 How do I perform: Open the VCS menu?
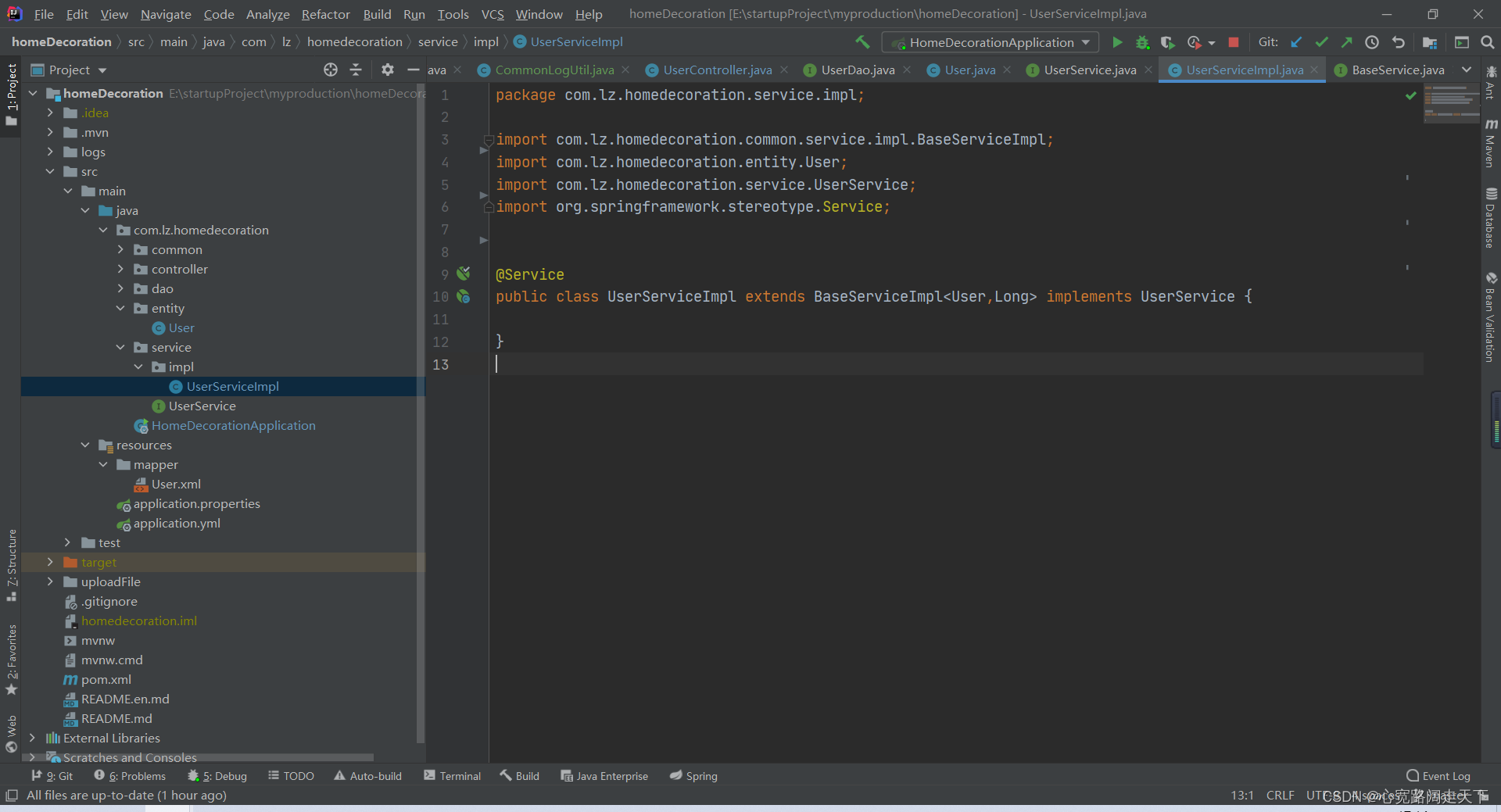point(493,14)
